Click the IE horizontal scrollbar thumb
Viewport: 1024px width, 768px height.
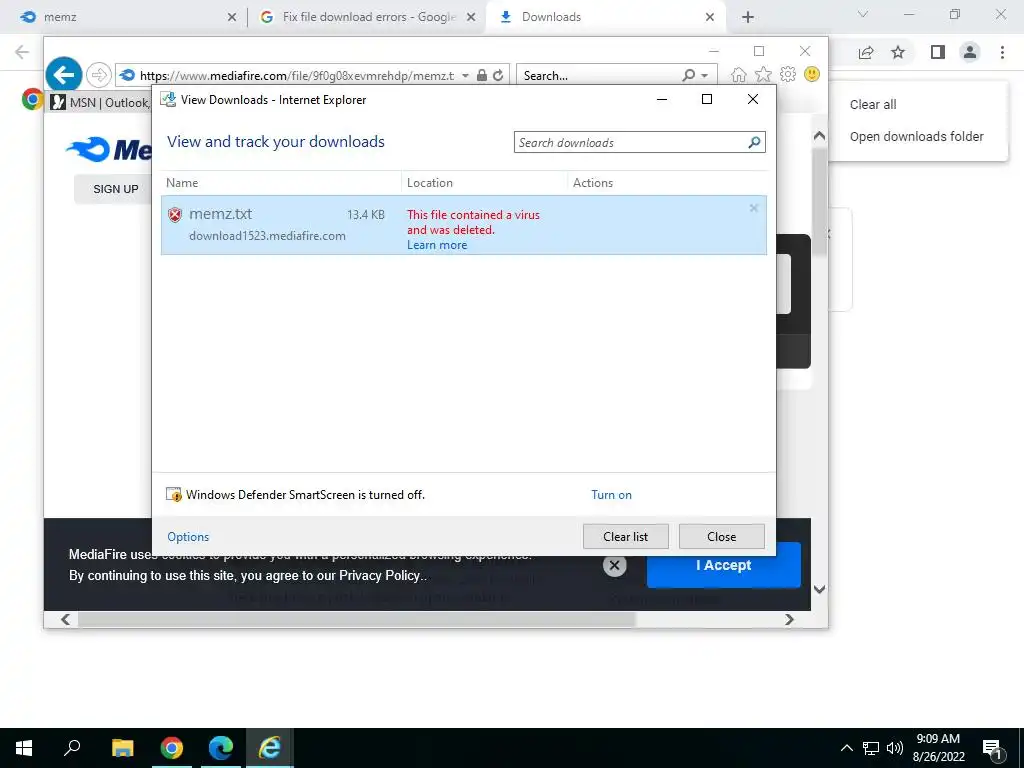(357, 619)
